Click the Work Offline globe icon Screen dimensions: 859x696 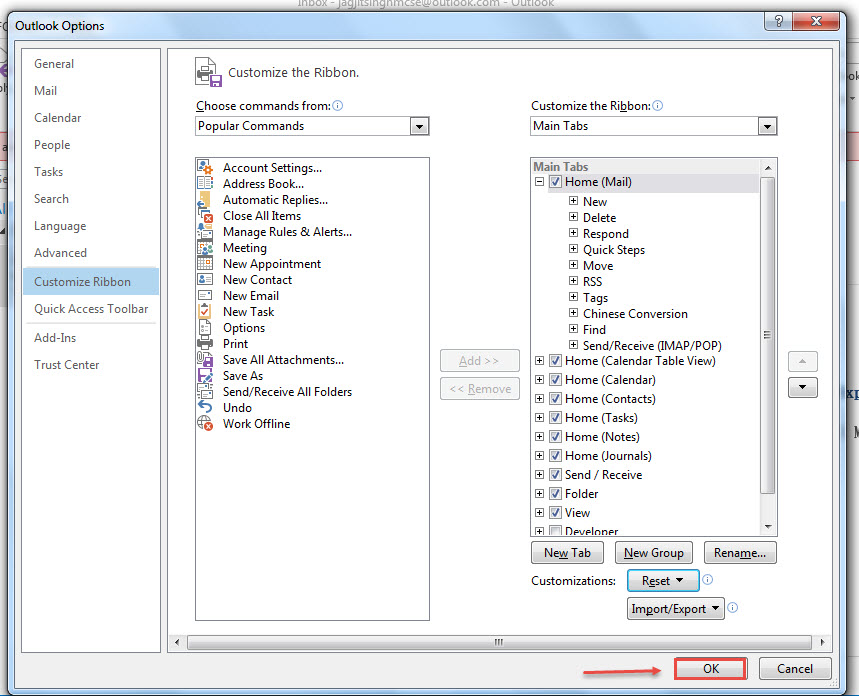(205, 423)
